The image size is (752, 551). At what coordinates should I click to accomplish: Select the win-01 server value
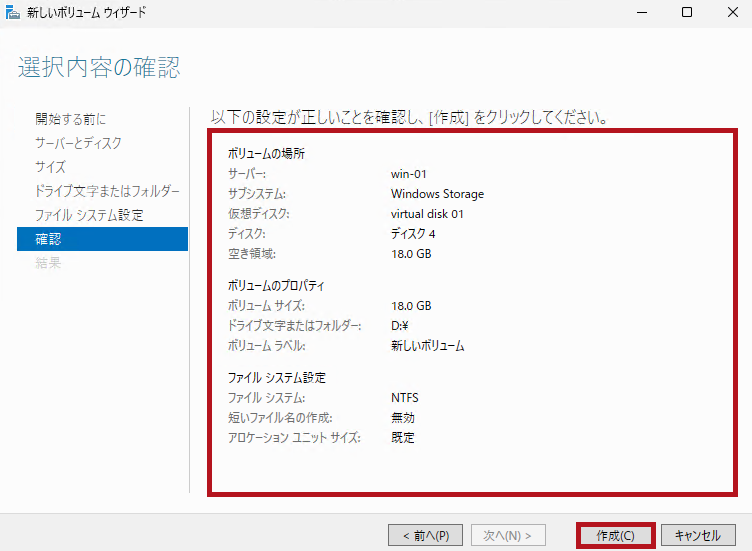(409, 174)
